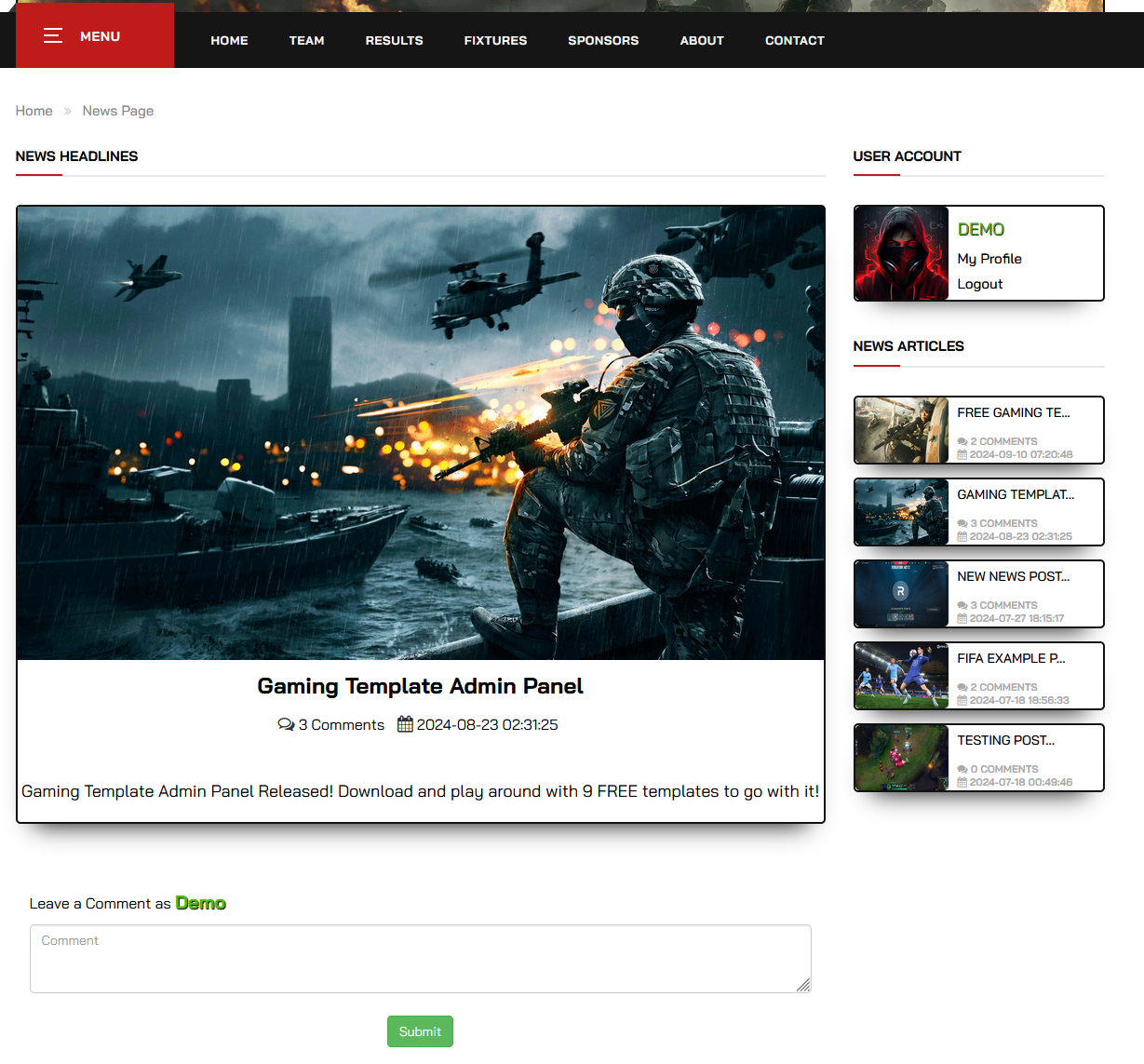Click comment icon on FIFA Example article
The height and width of the screenshot is (1064, 1144).
pos(962,688)
